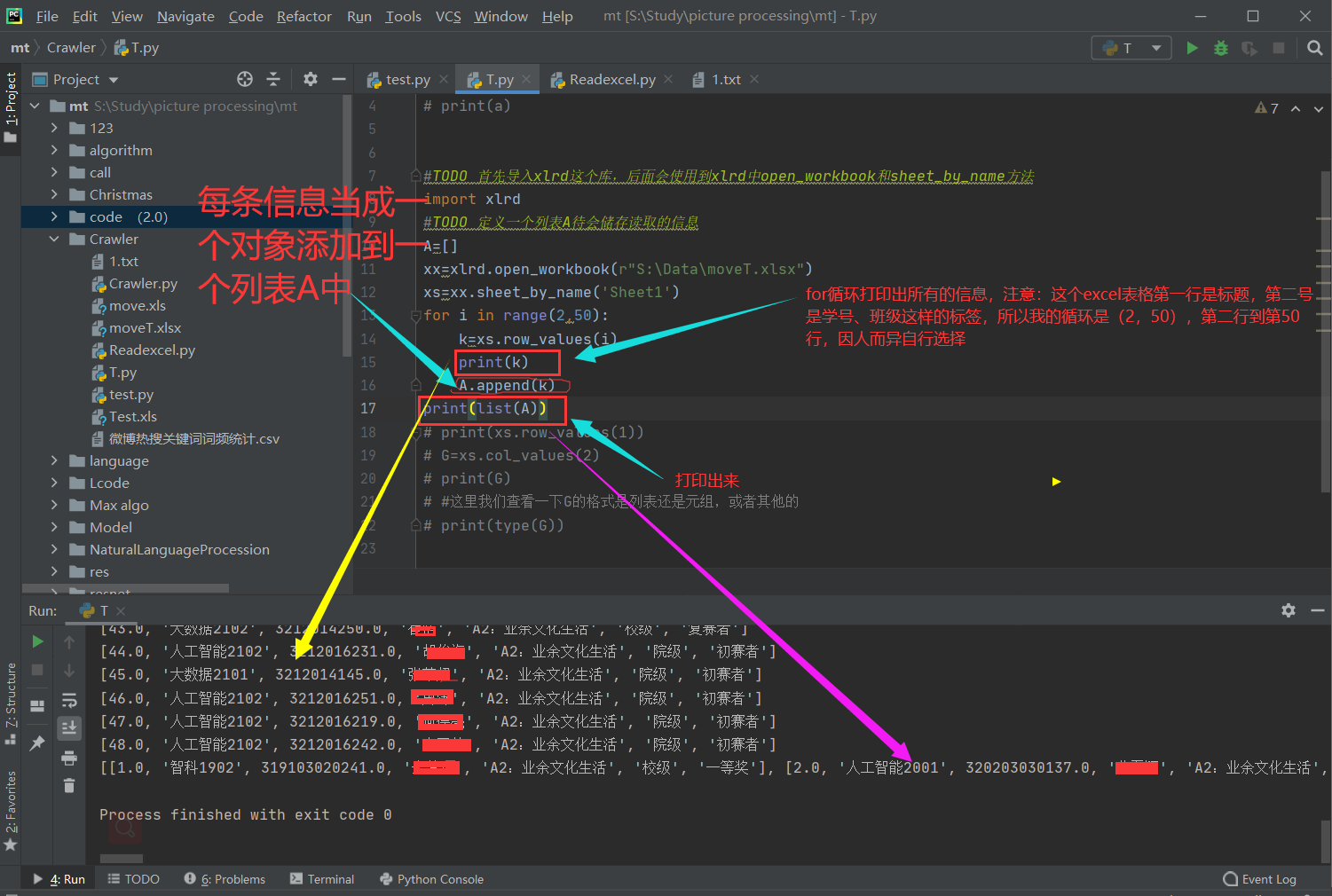Toggle the 1: Project side tool window

(11, 107)
